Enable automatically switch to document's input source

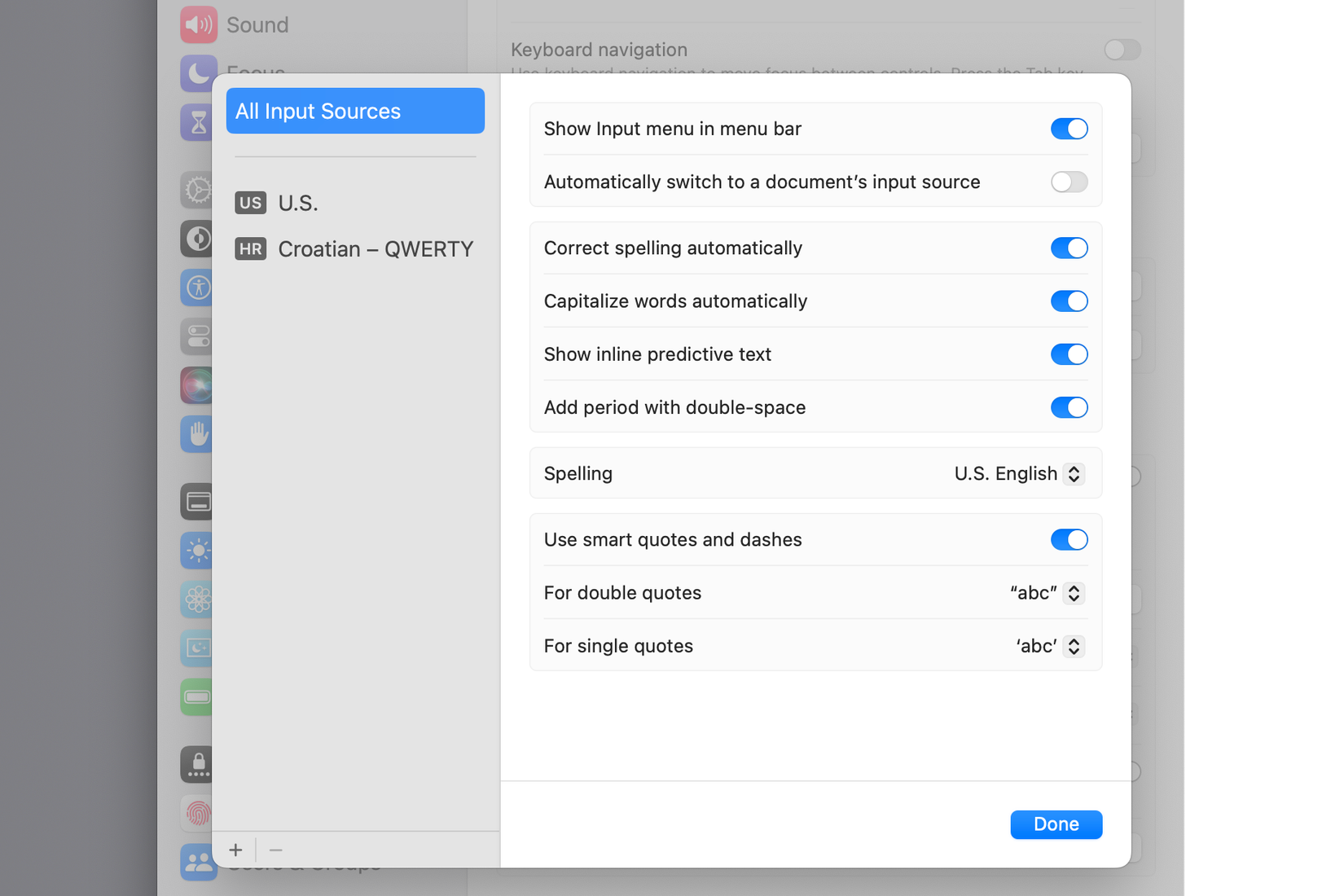tap(1069, 182)
